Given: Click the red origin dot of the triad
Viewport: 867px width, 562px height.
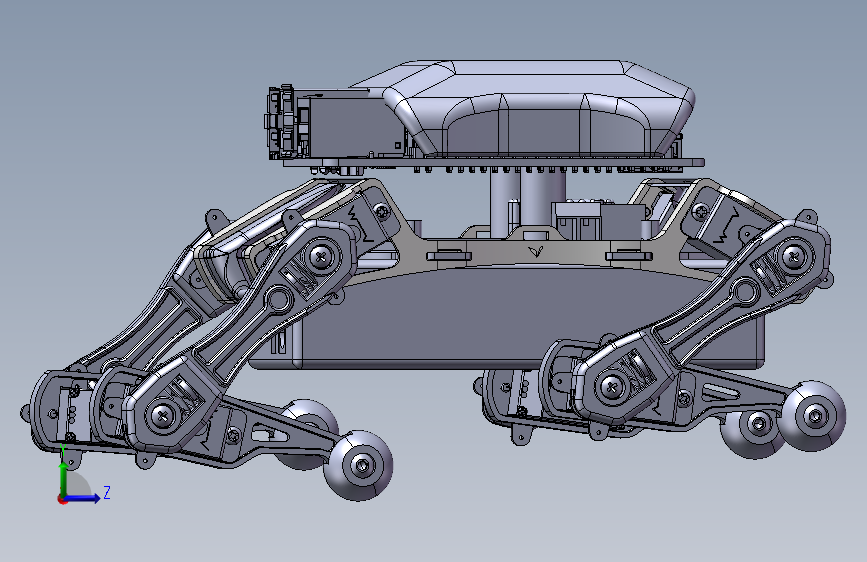Looking at the screenshot, I should tap(62, 499).
